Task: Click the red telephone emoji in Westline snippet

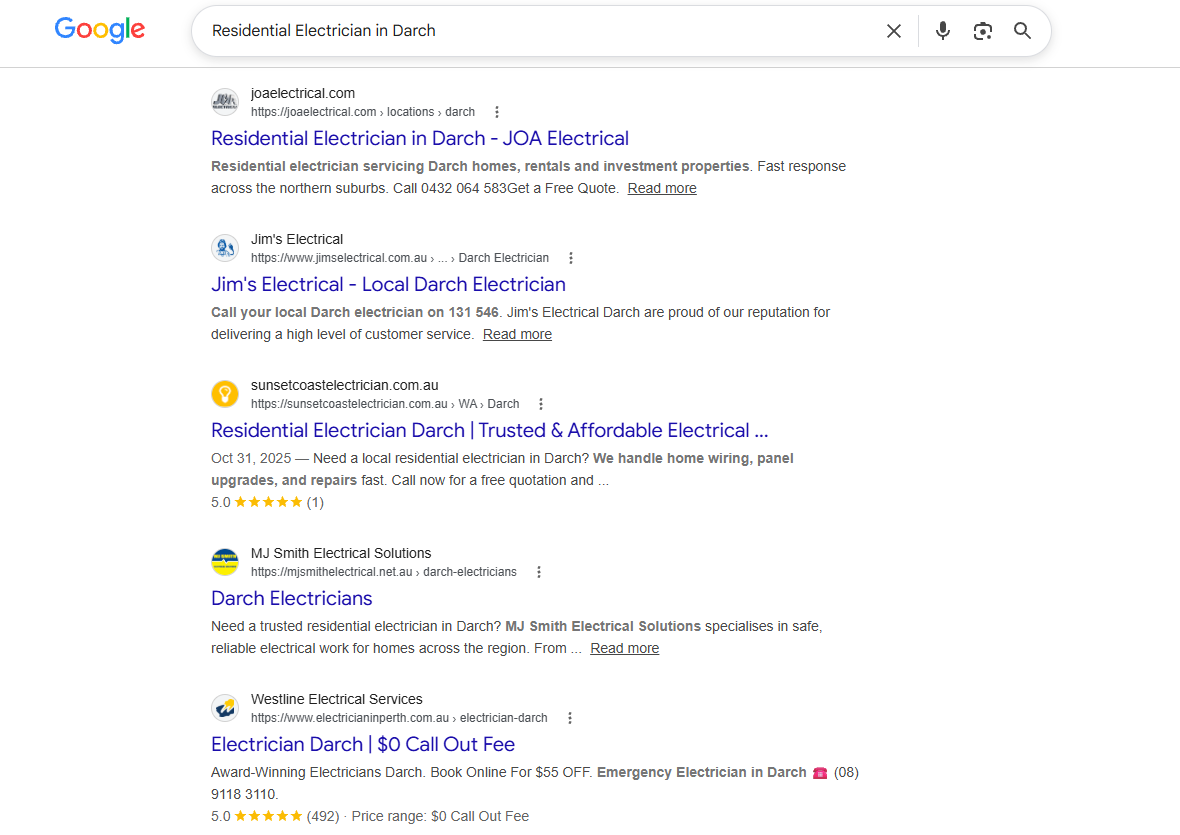Action: coord(820,773)
